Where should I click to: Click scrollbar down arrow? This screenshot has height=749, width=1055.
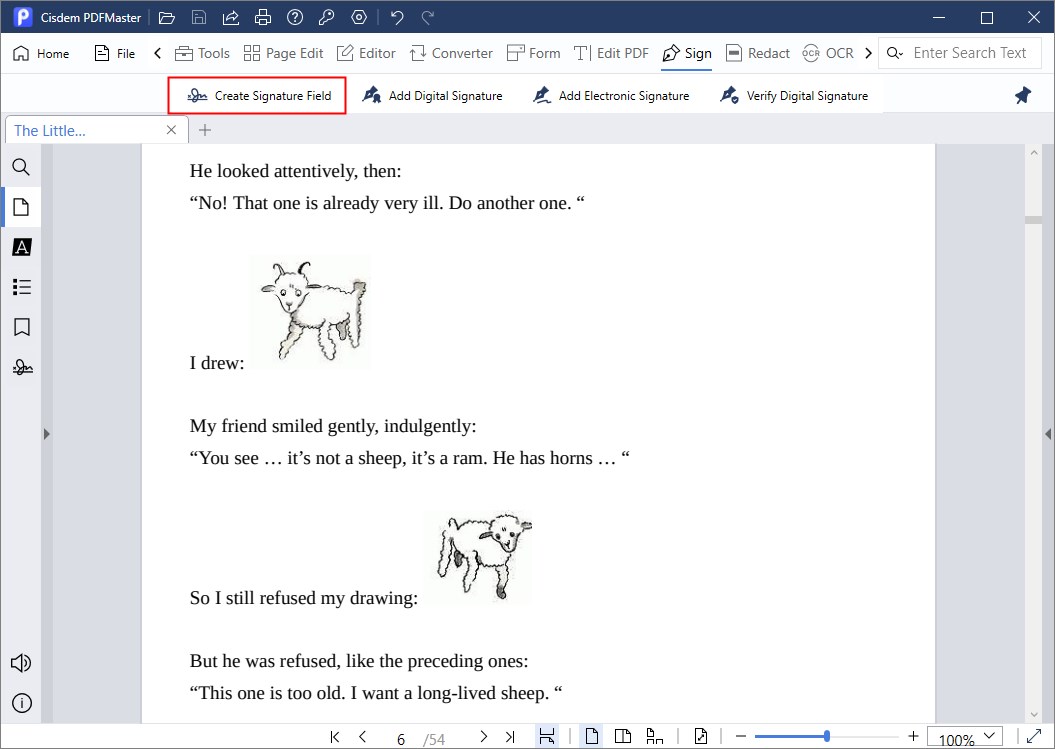pos(1033,715)
